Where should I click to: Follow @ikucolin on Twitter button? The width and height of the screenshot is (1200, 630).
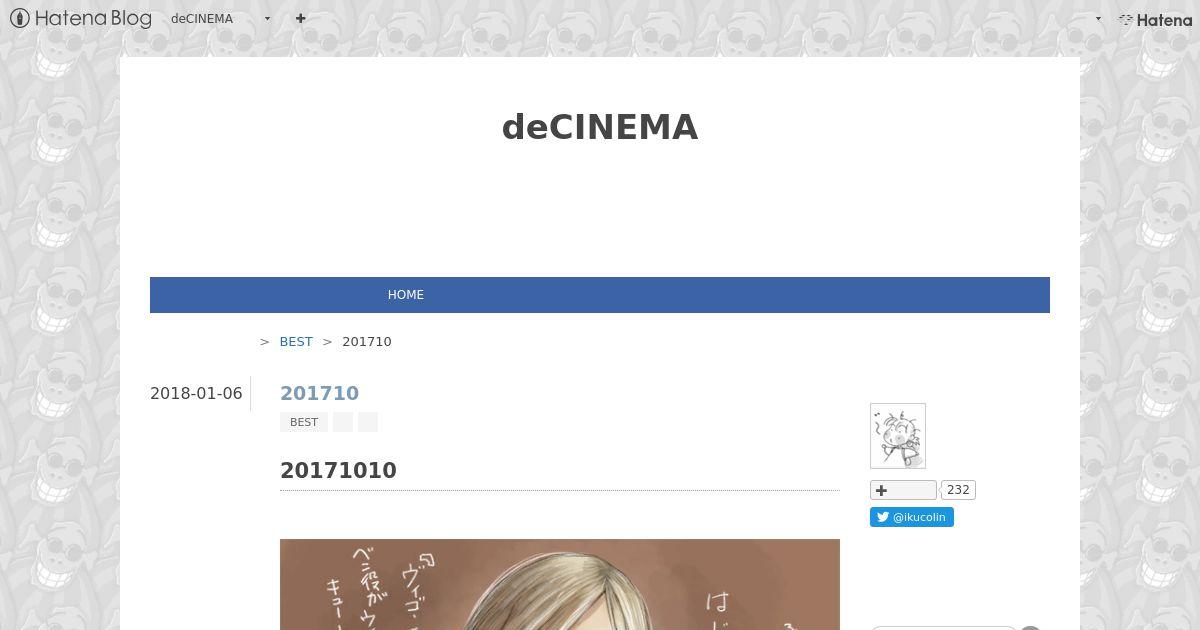912,517
